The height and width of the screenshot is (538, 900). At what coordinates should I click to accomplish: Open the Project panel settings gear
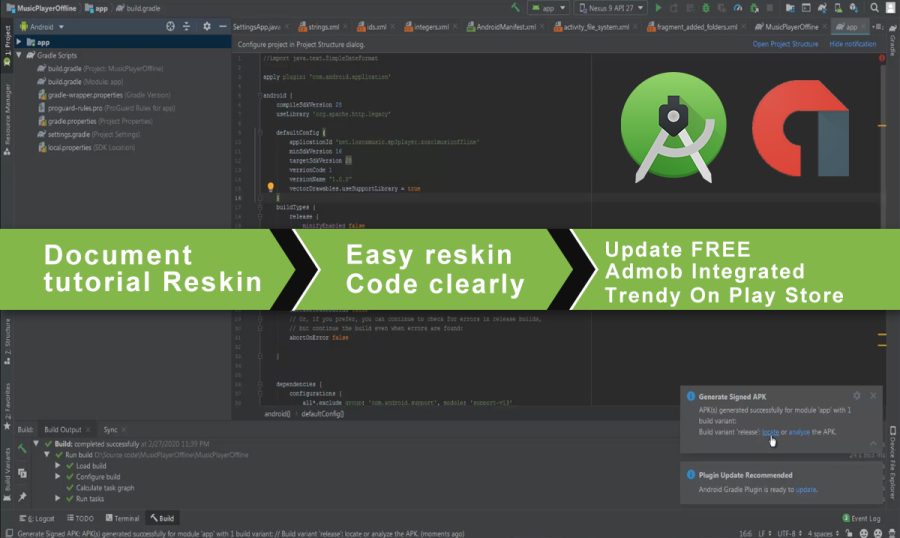coord(207,26)
